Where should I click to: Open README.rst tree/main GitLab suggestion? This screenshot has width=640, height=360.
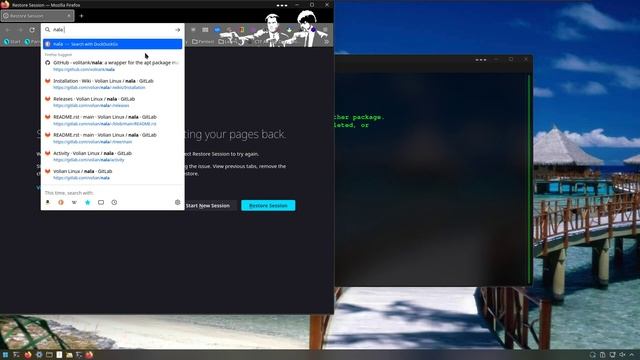click(x=113, y=138)
